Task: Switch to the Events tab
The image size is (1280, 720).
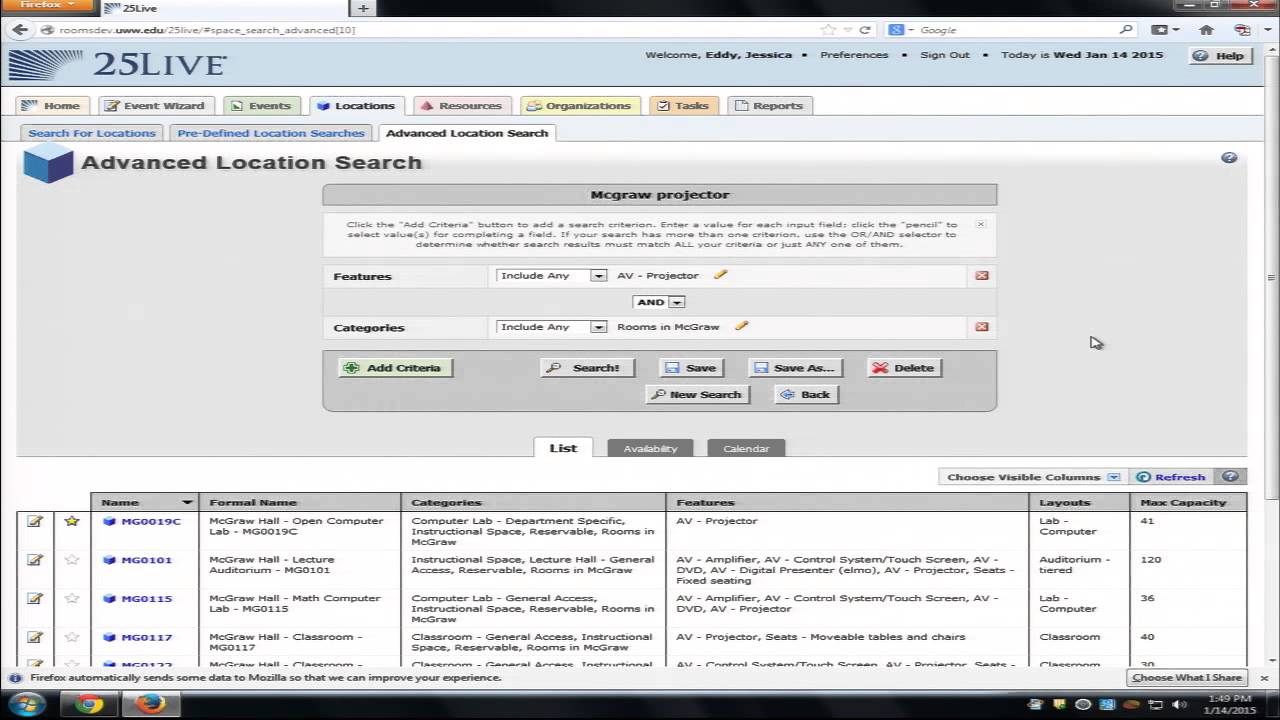Action: click(260, 105)
